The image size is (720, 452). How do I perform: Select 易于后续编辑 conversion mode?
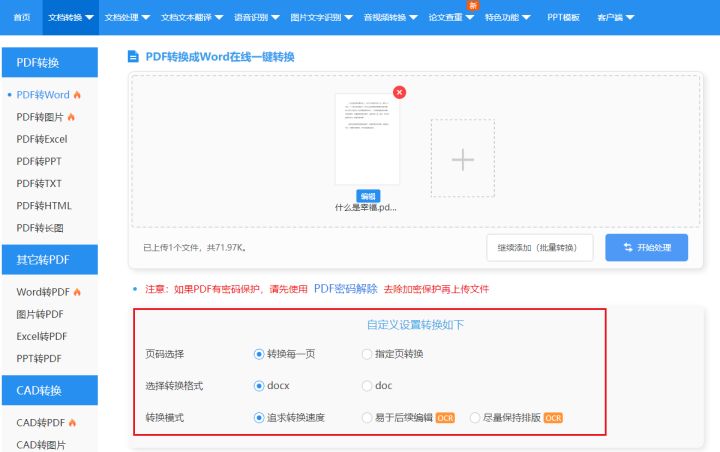(367, 417)
